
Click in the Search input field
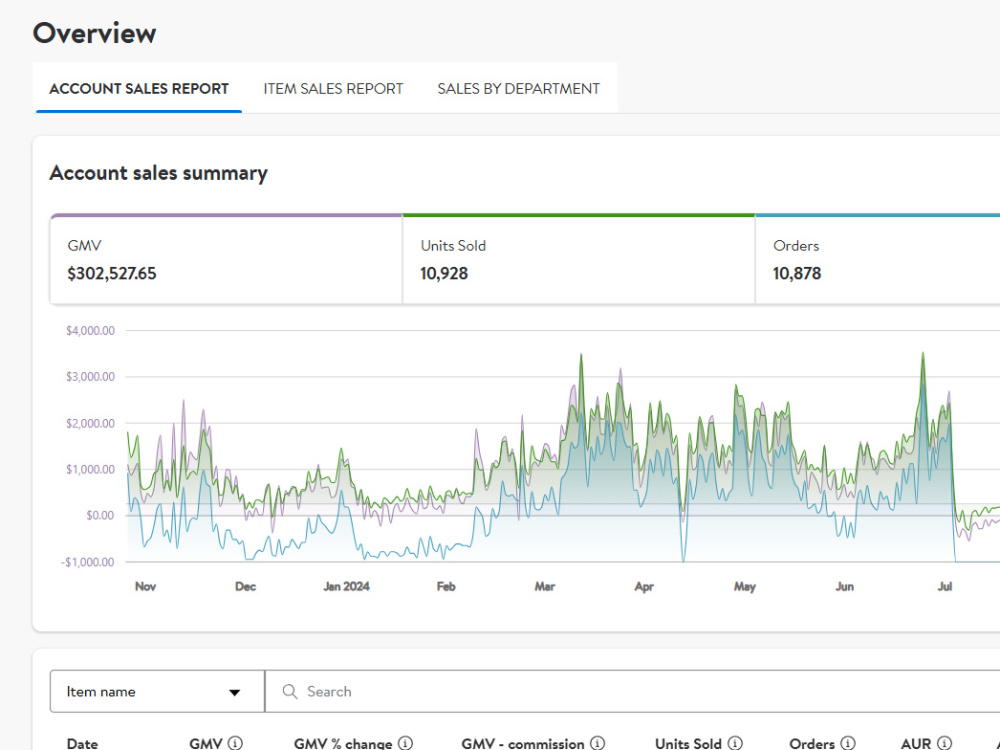tap(632, 691)
